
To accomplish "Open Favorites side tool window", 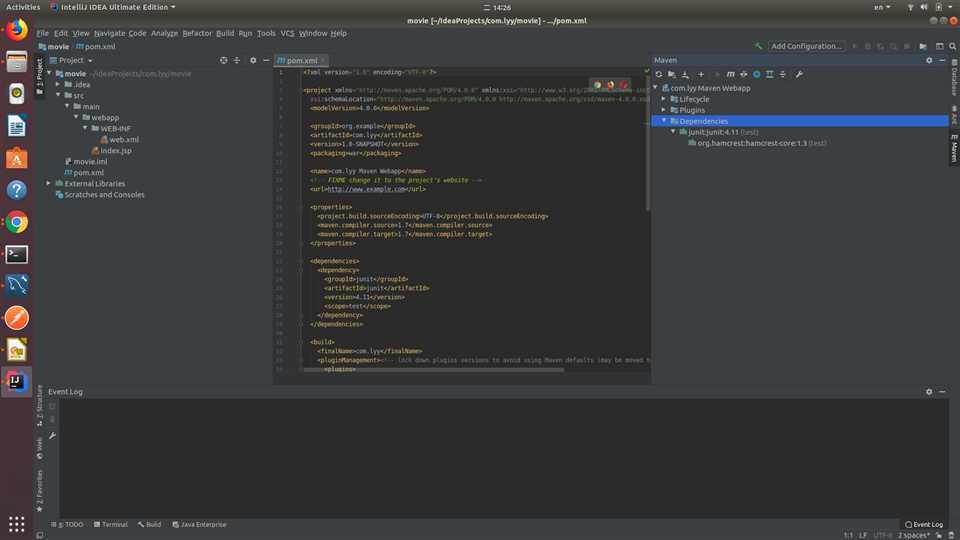I will [40, 491].
